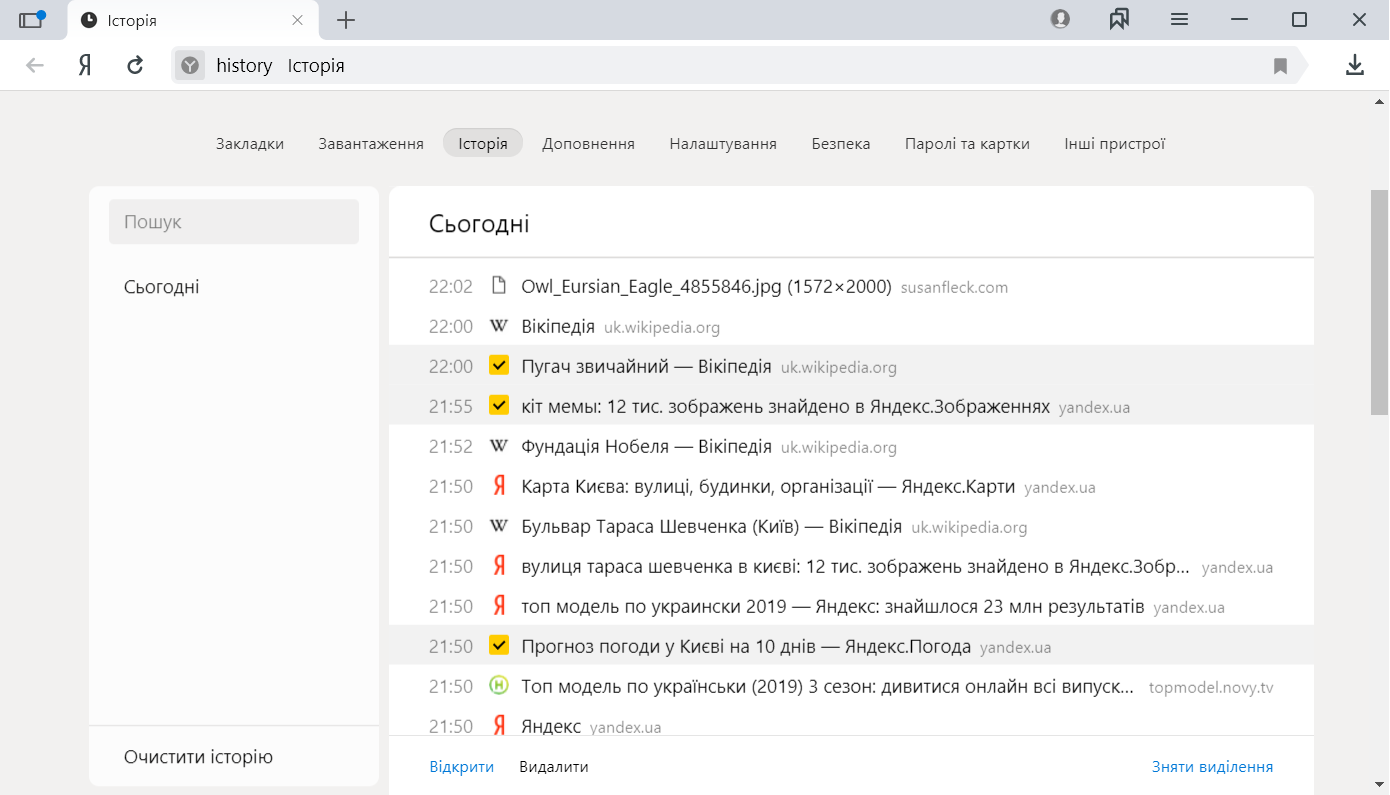Viewport: 1390px width, 795px height.
Task: Reload the page with refresh icon
Action: click(135, 66)
